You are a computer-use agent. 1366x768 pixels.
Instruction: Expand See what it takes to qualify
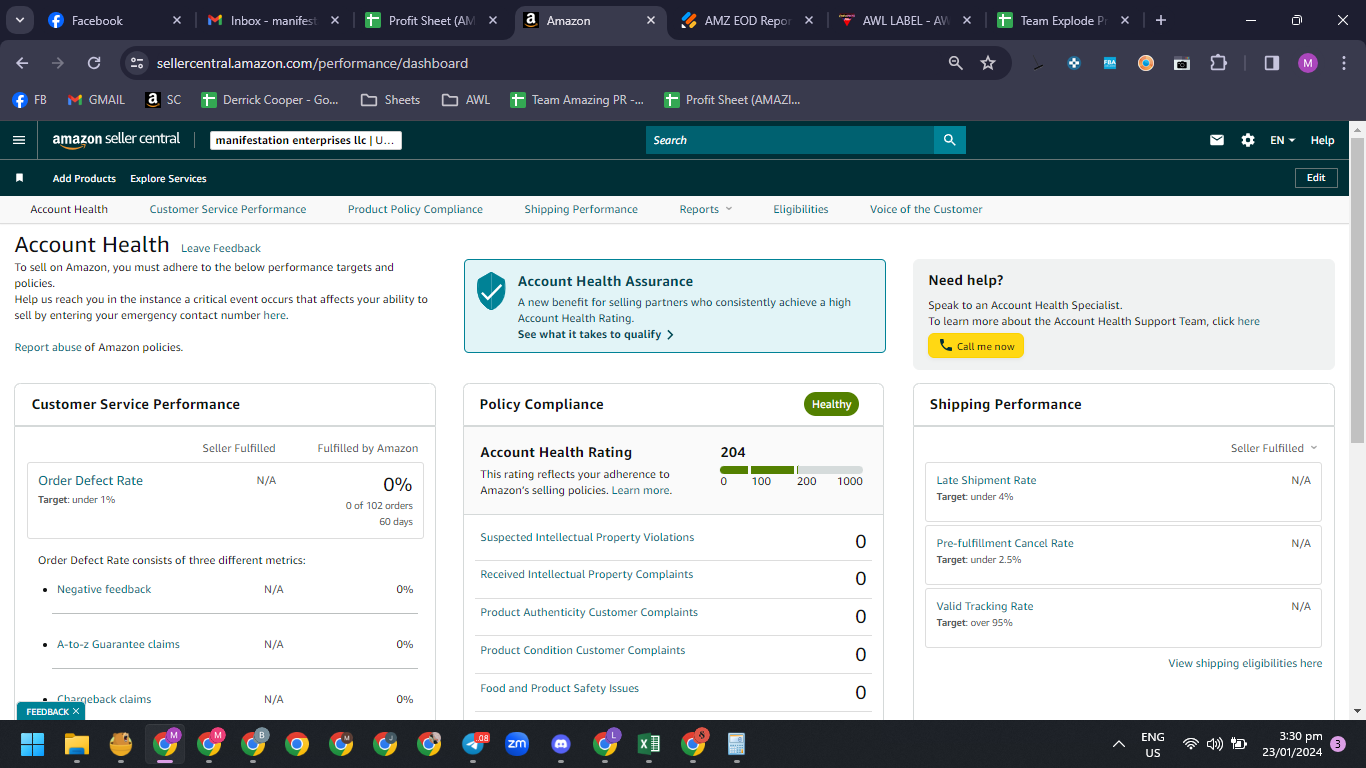click(596, 334)
